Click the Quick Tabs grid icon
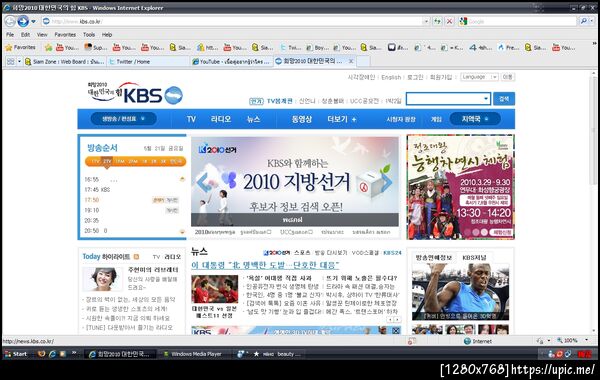 click(10, 61)
